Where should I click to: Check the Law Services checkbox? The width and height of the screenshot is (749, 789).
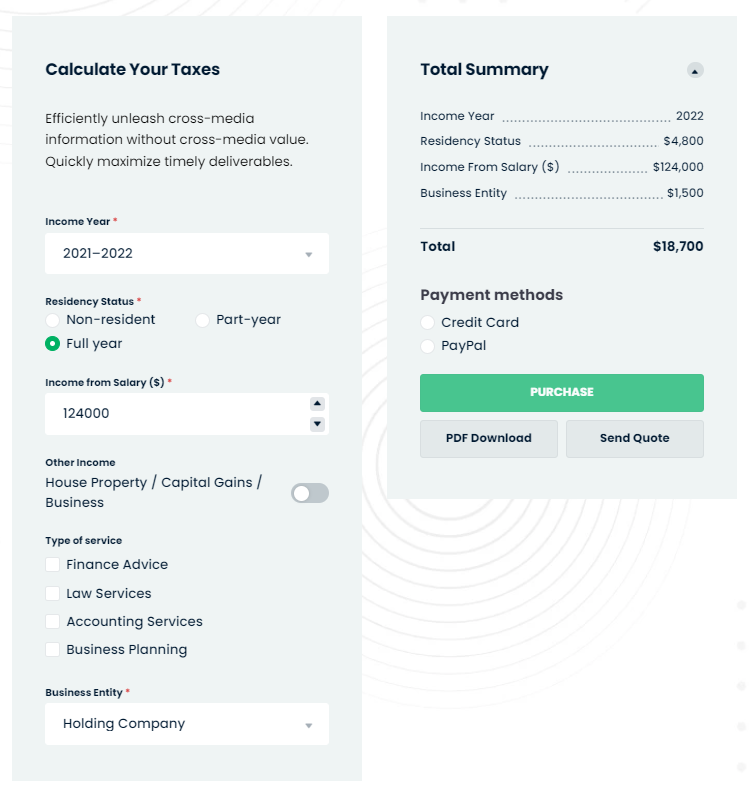click(x=53, y=594)
